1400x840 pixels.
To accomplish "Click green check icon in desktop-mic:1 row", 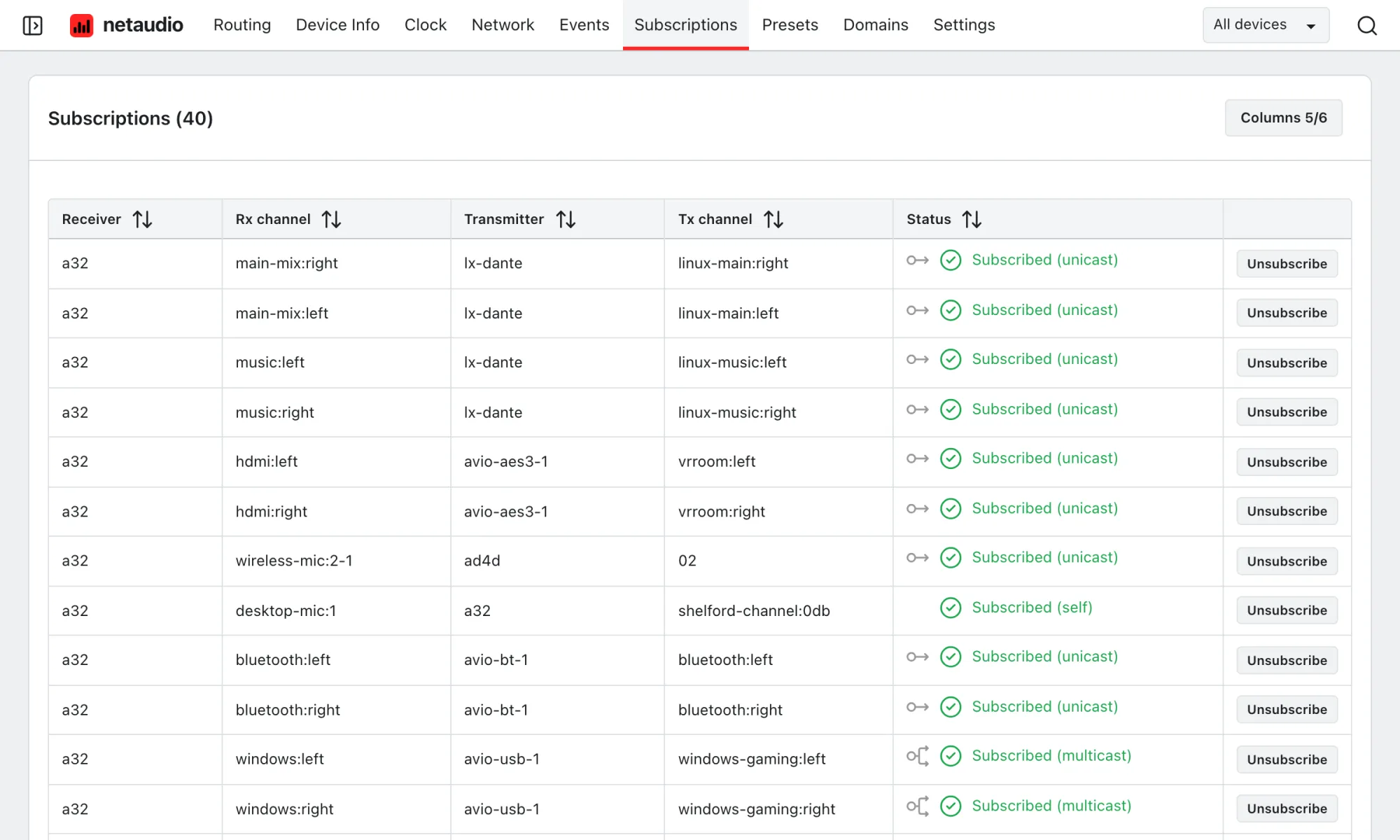I will click(951, 608).
